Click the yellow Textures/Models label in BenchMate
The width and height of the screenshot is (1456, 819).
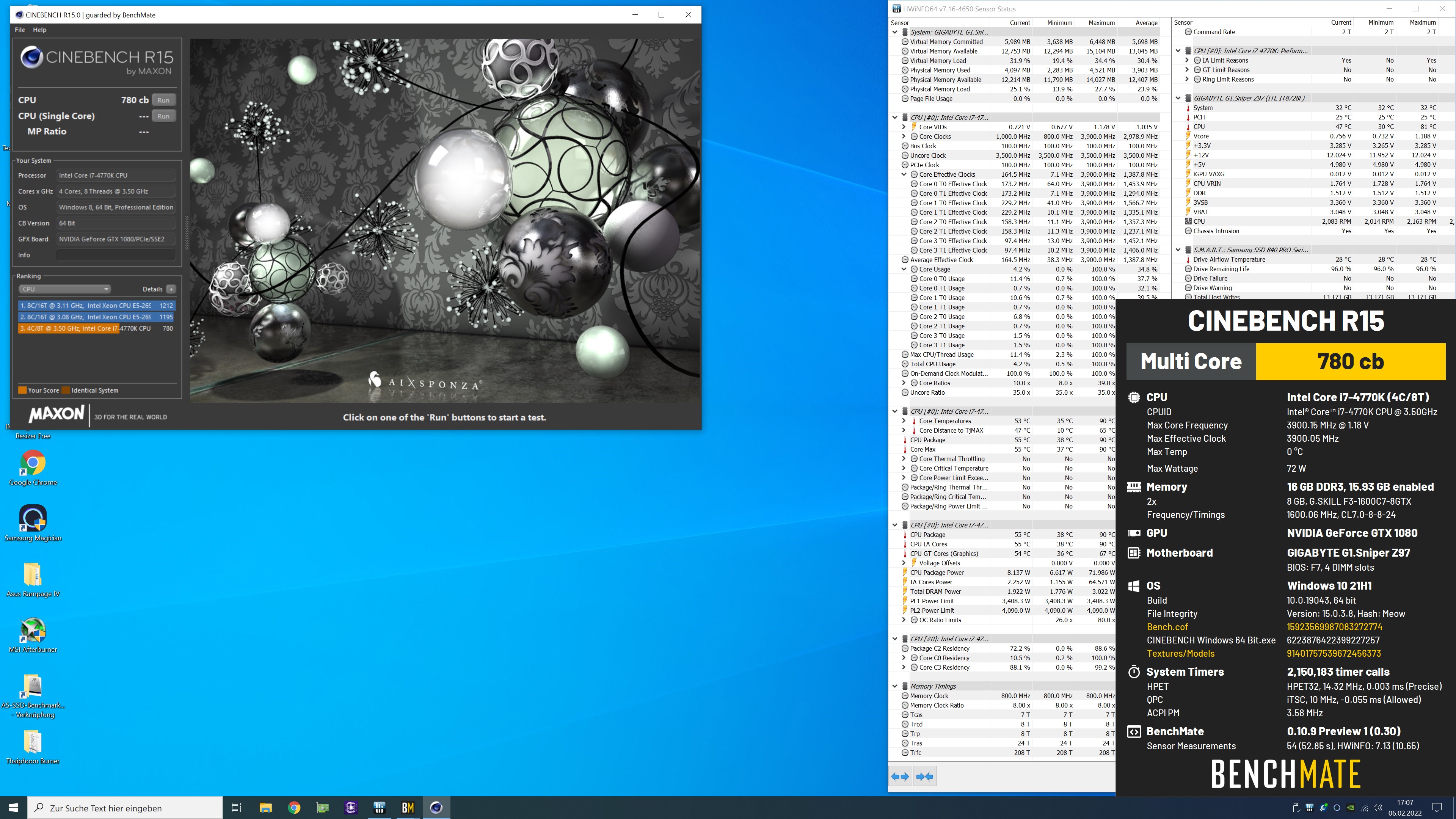(1180, 653)
